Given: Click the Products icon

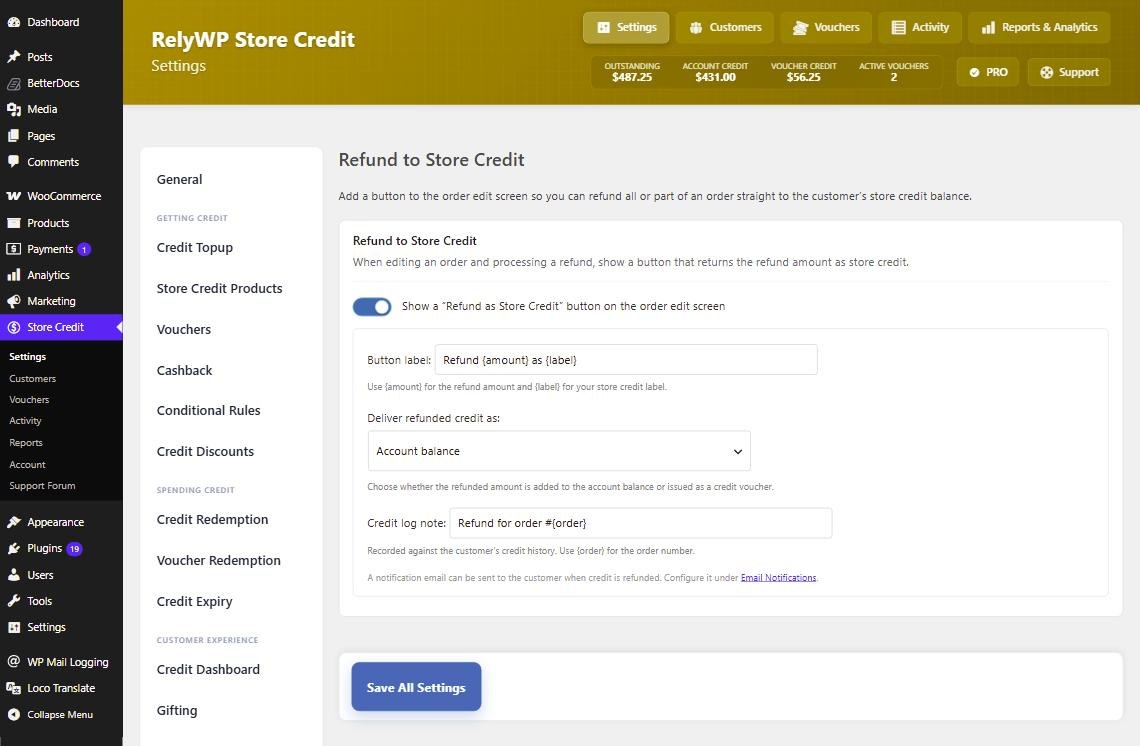Looking at the screenshot, I should 13,223.
